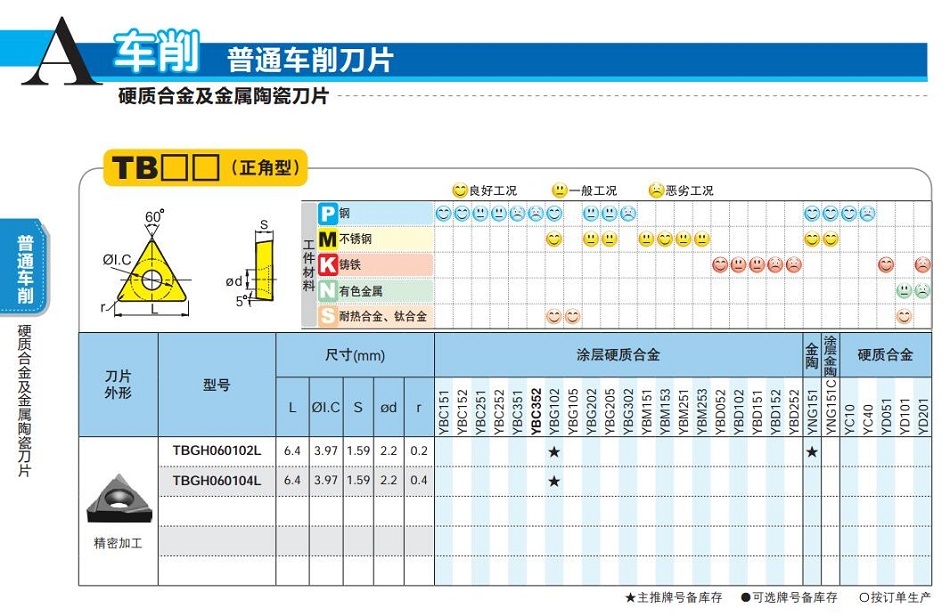Click the bold YBC352 grade column header
This screenshot has width=950, height=616.
pos(536,412)
